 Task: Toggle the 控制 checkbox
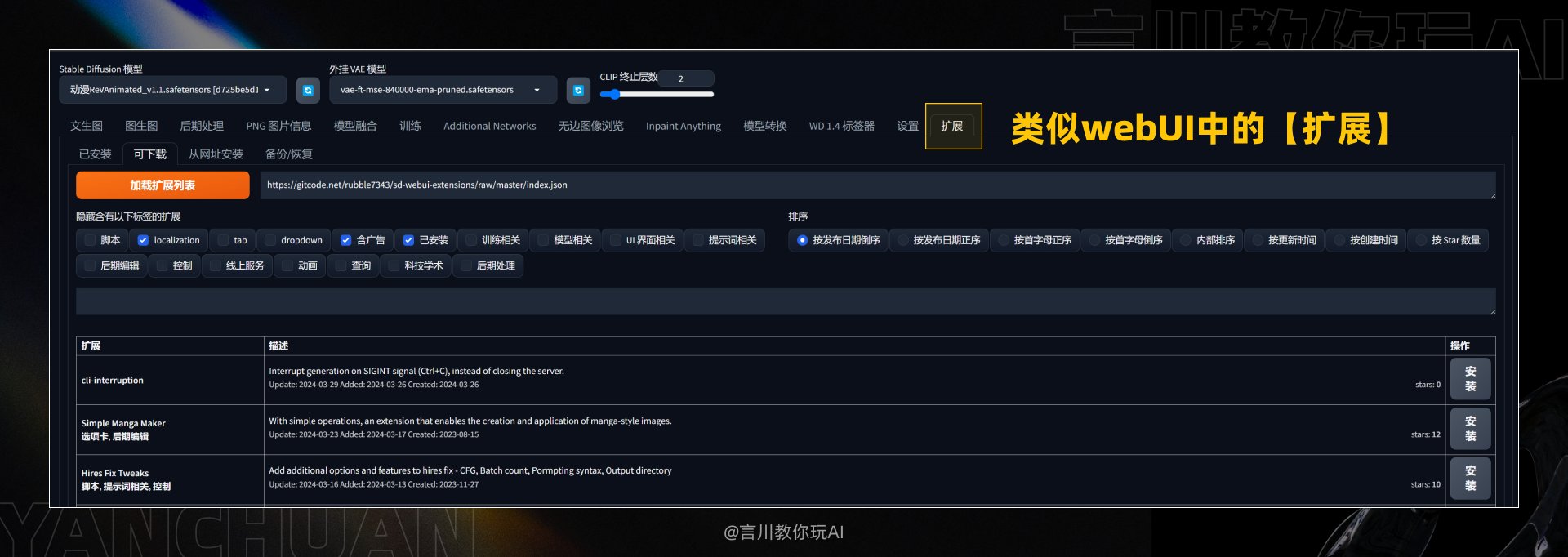pos(162,265)
